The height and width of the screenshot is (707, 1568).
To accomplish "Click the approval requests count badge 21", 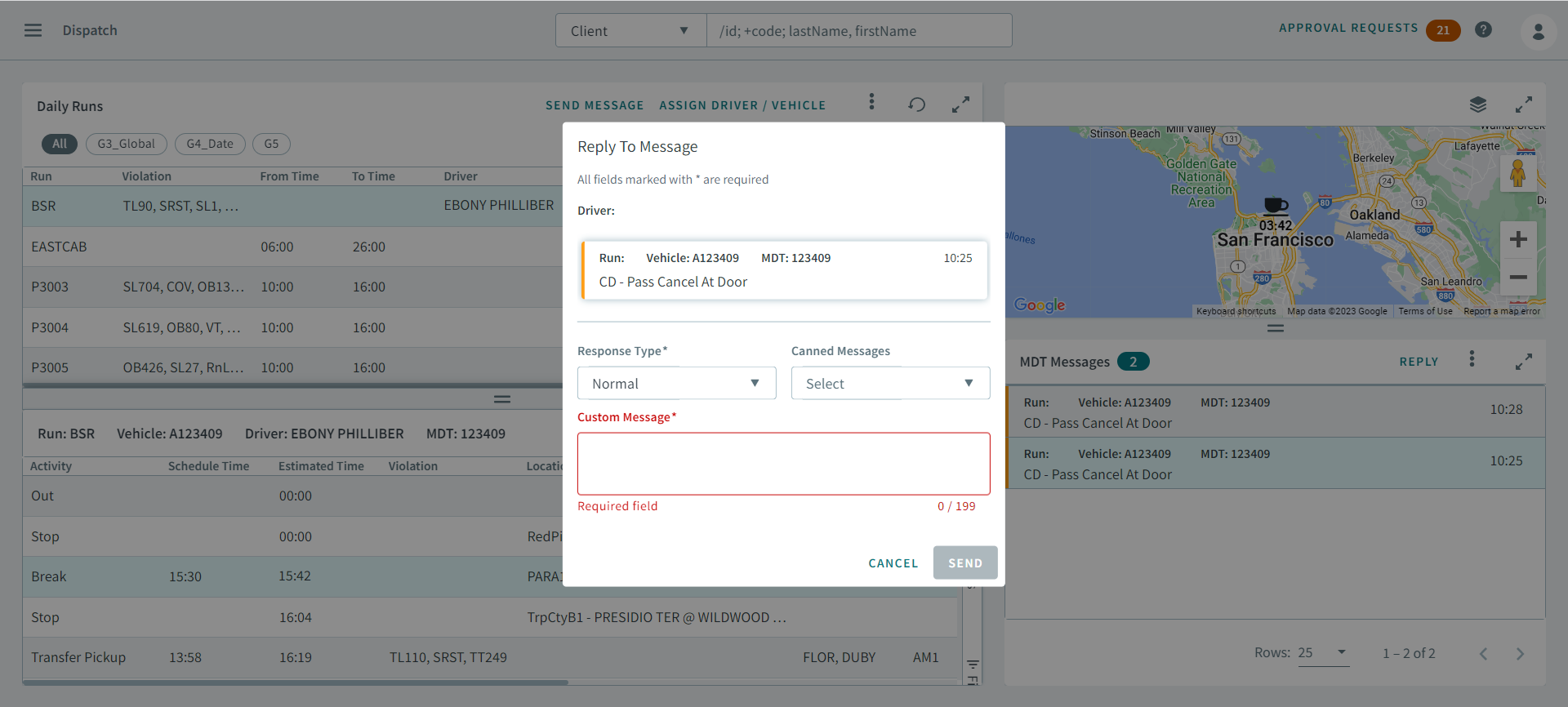I will (x=1443, y=30).
